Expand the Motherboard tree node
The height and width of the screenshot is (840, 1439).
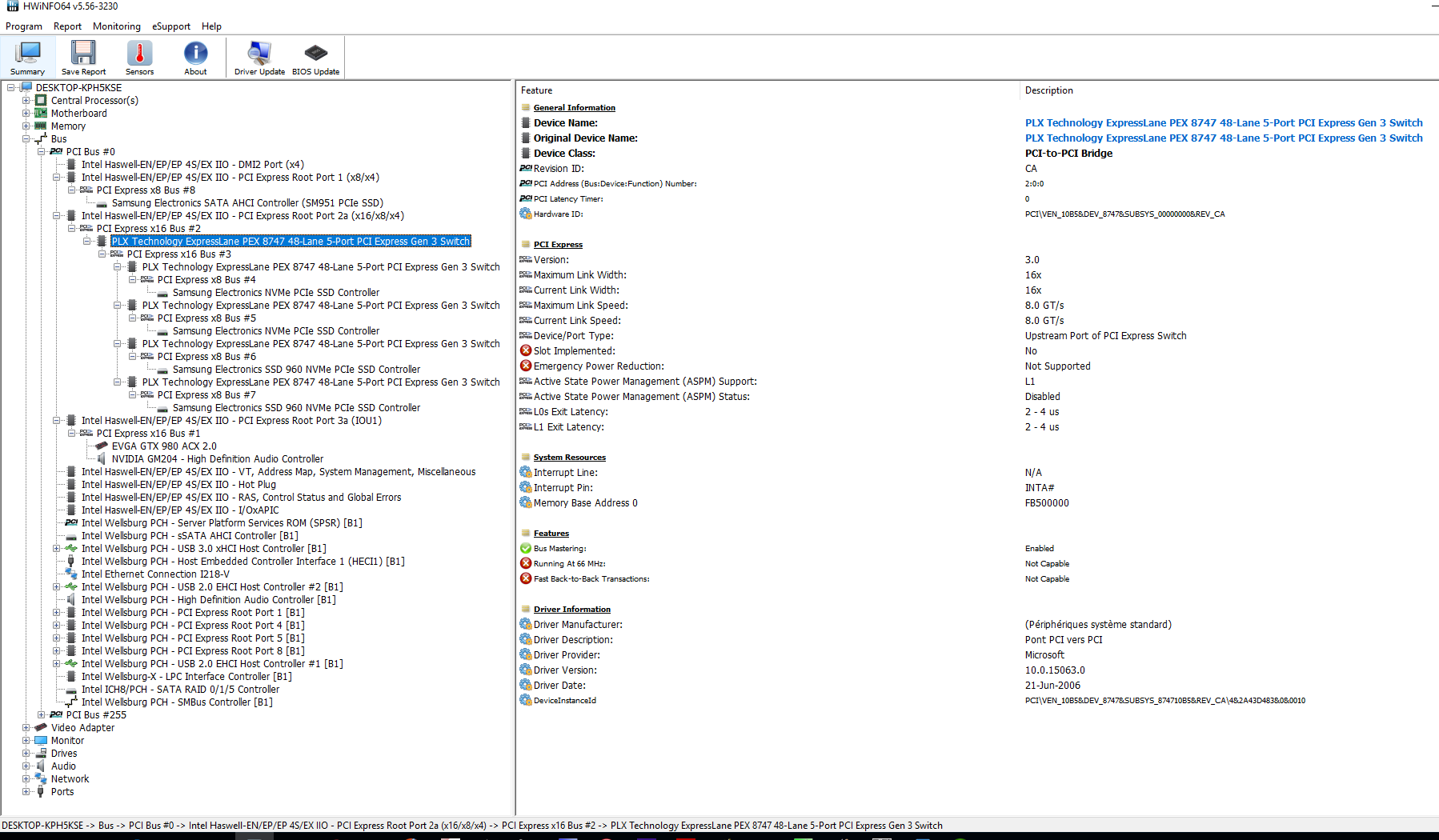pos(26,114)
